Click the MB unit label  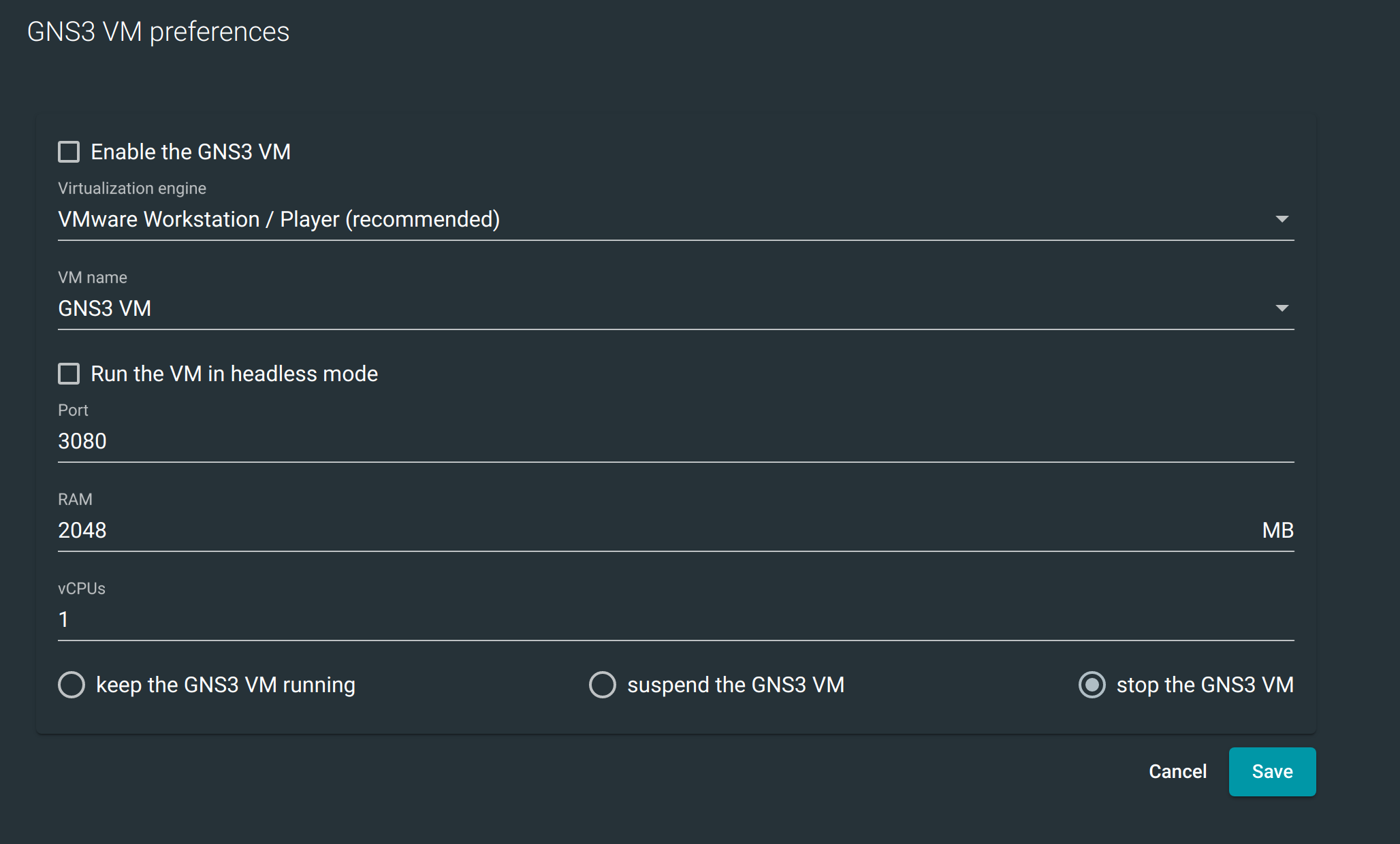(x=1277, y=530)
